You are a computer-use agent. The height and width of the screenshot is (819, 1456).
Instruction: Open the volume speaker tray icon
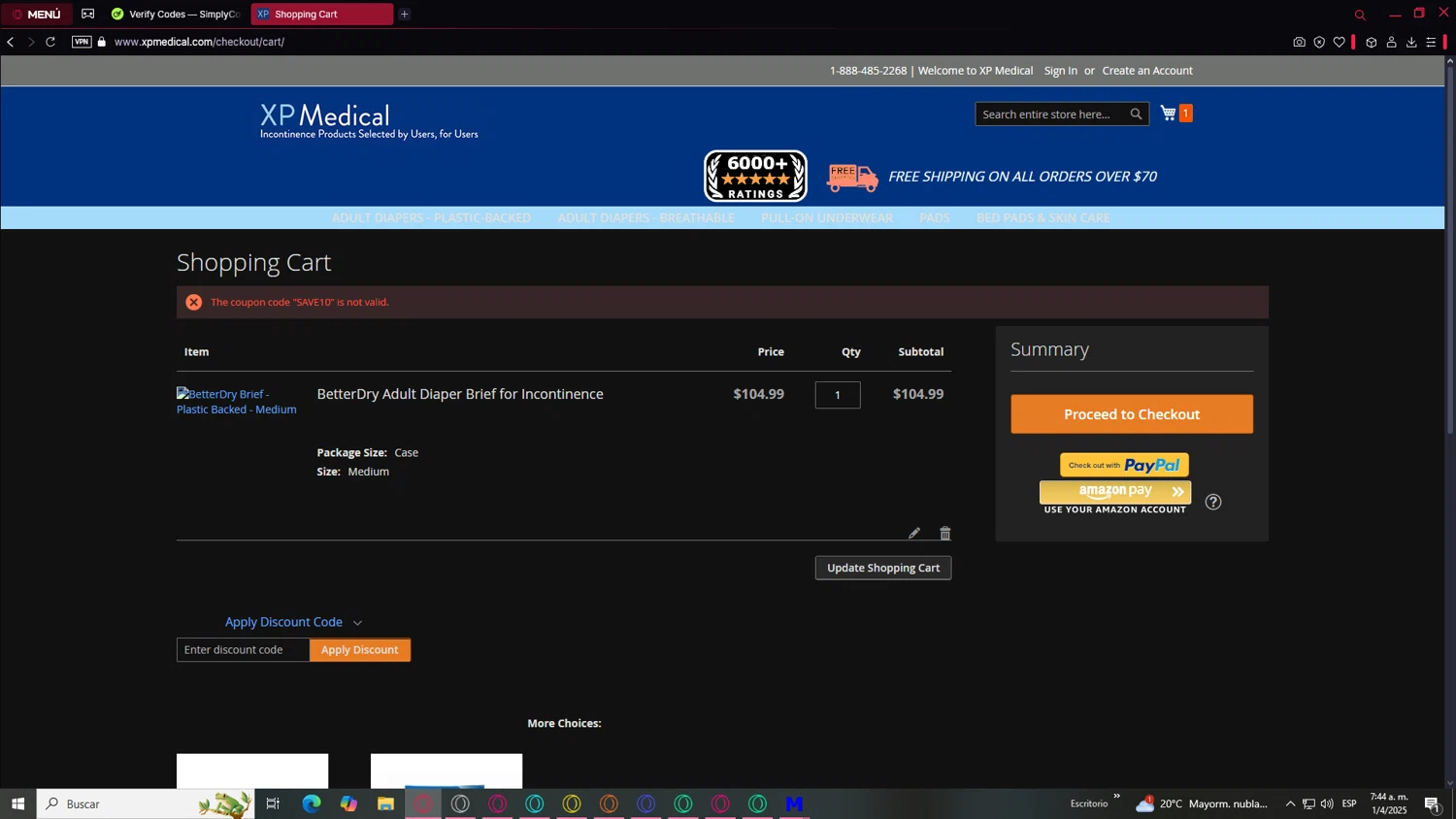coord(1327,803)
